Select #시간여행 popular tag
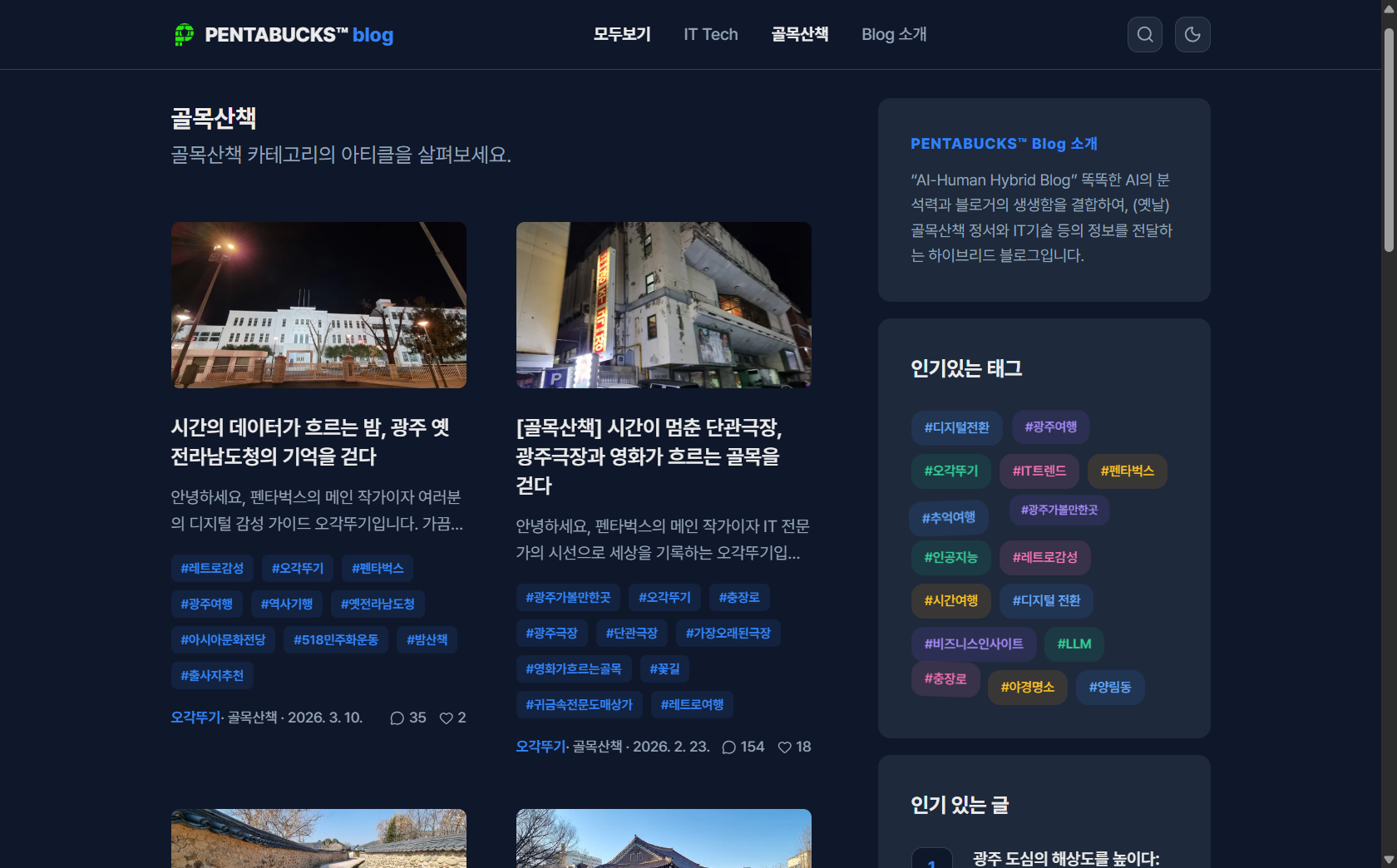 tap(951, 600)
